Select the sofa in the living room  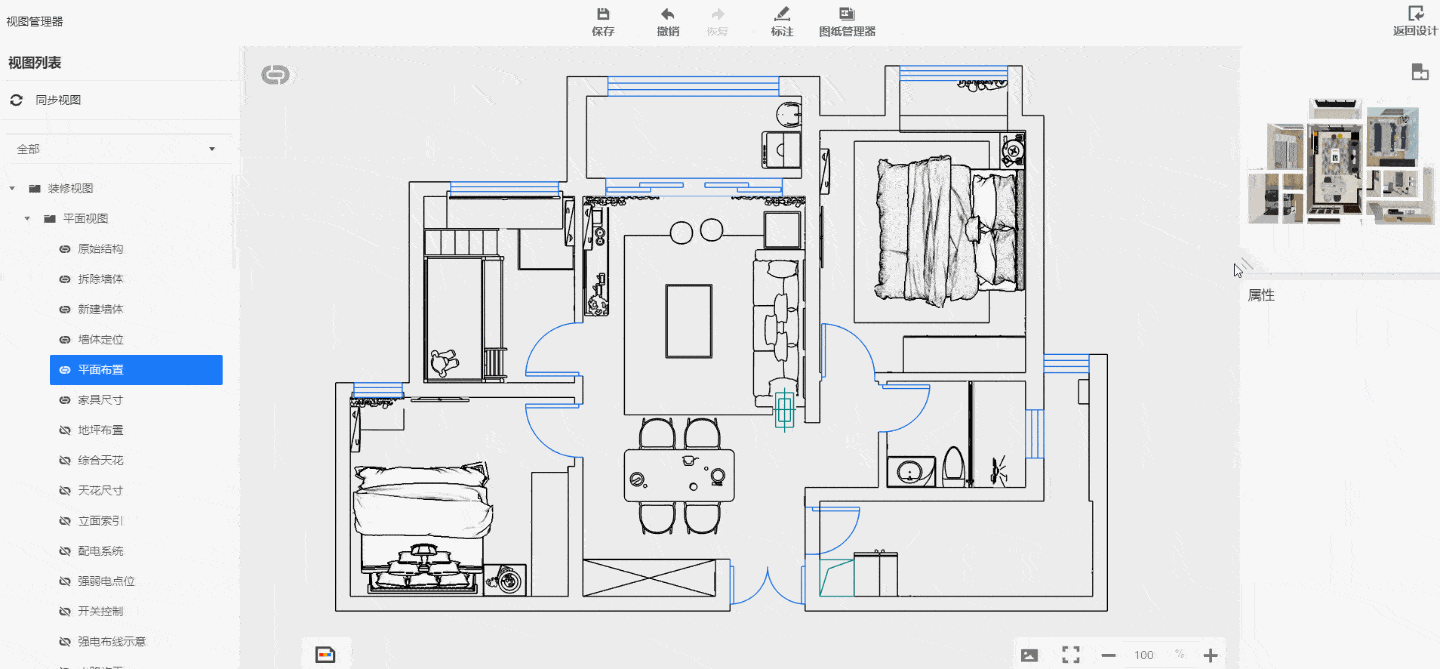pos(778,330)
